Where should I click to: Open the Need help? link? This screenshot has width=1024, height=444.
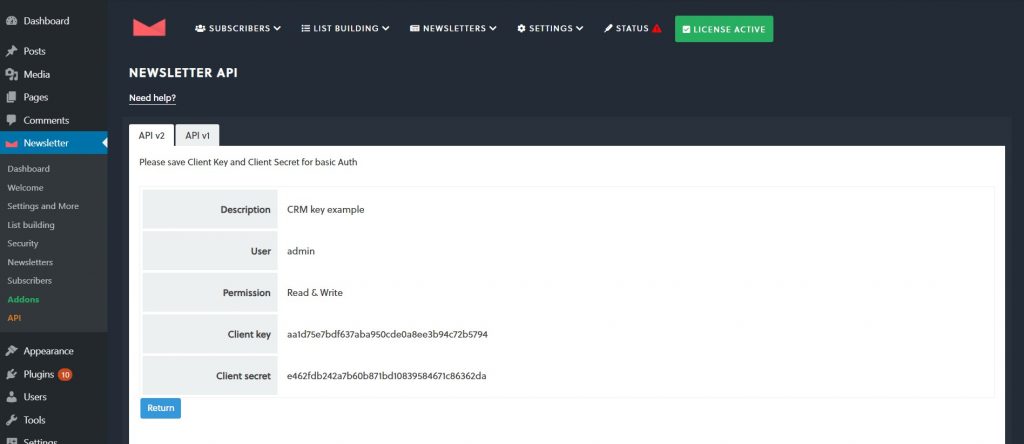(152, 98)
